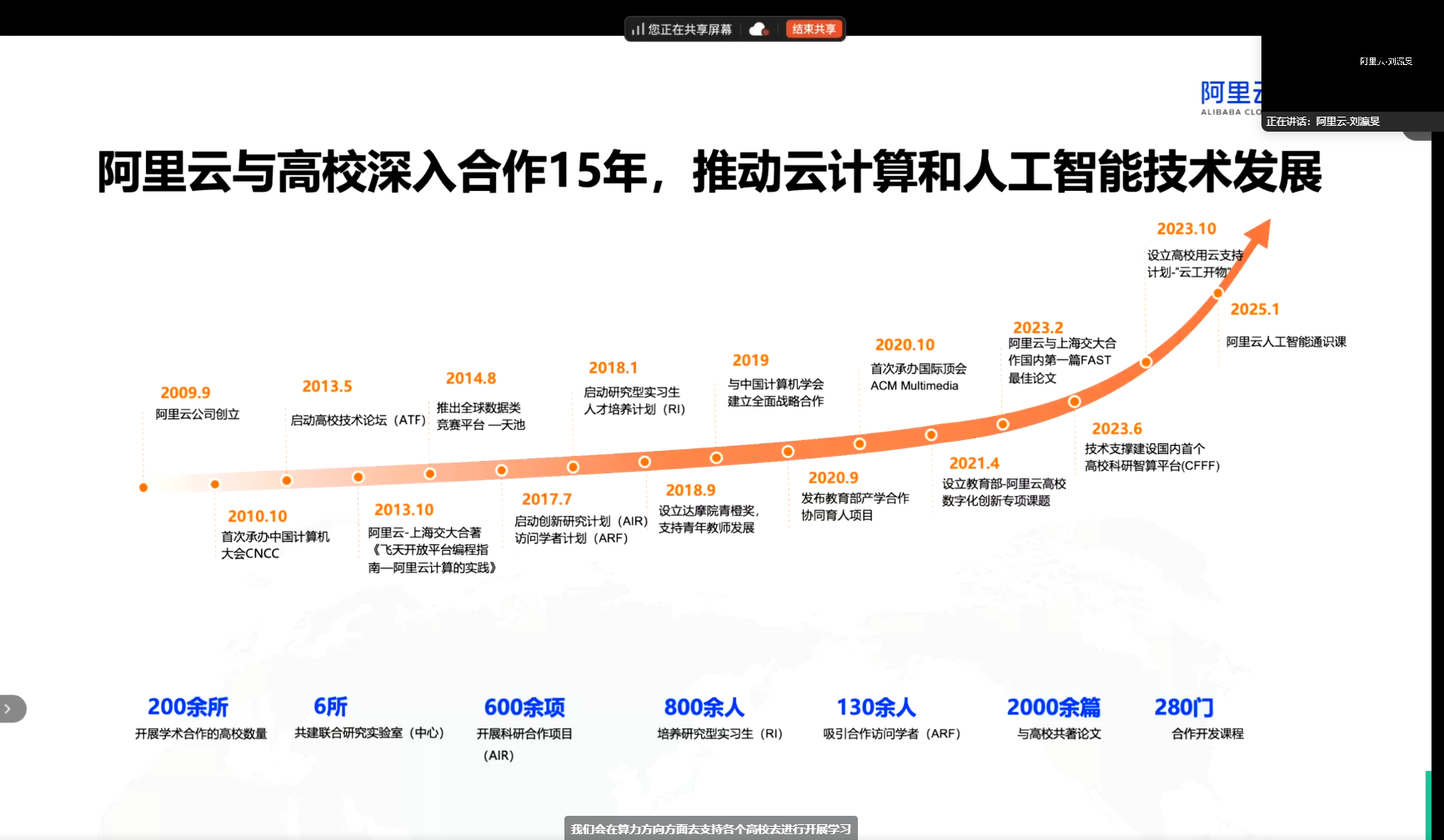Click the live subtitle caption at bottom
1444x840 pixels.
click(x=710, y=828)
